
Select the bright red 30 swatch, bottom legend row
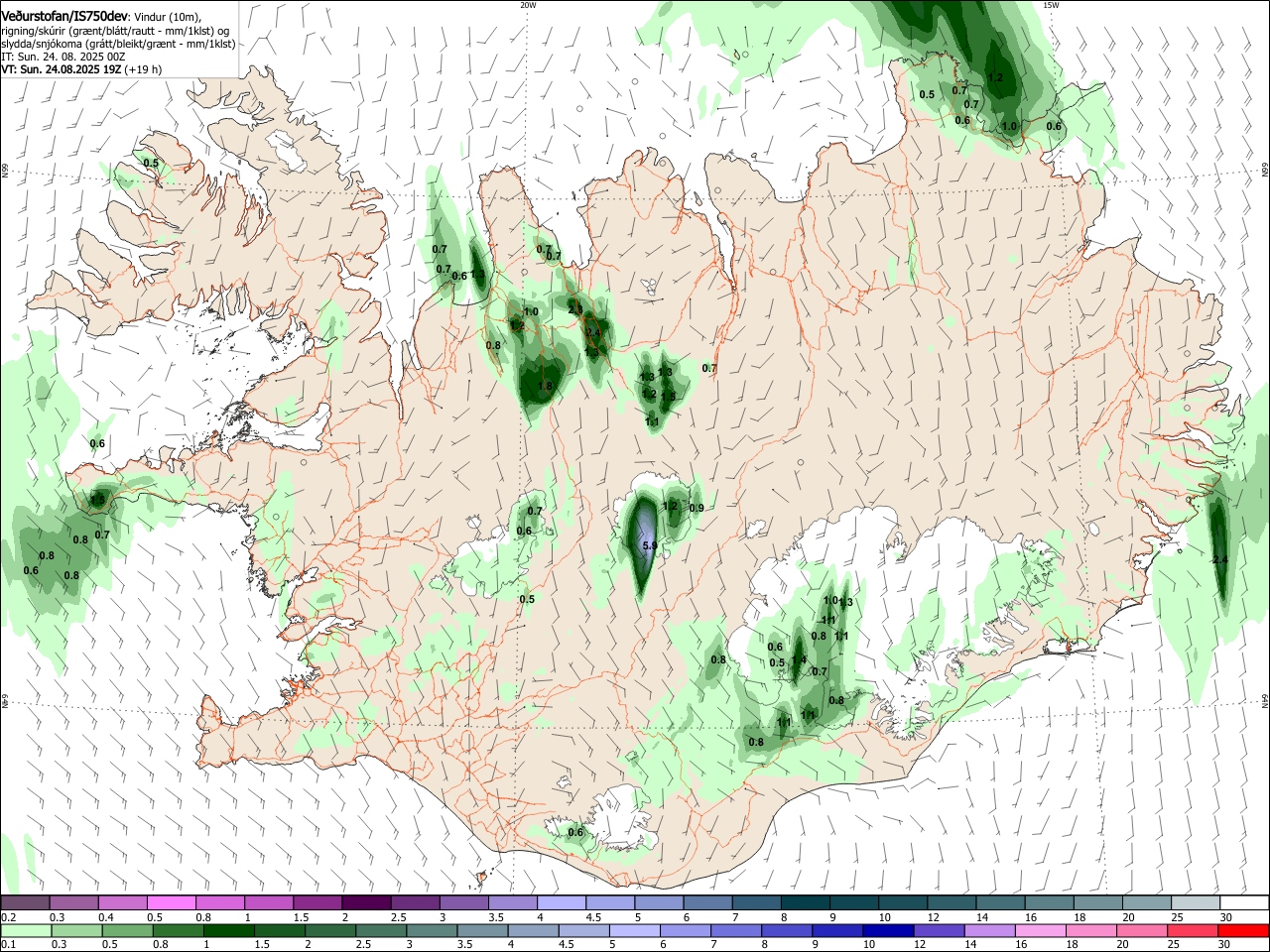tap(1244, 930)
